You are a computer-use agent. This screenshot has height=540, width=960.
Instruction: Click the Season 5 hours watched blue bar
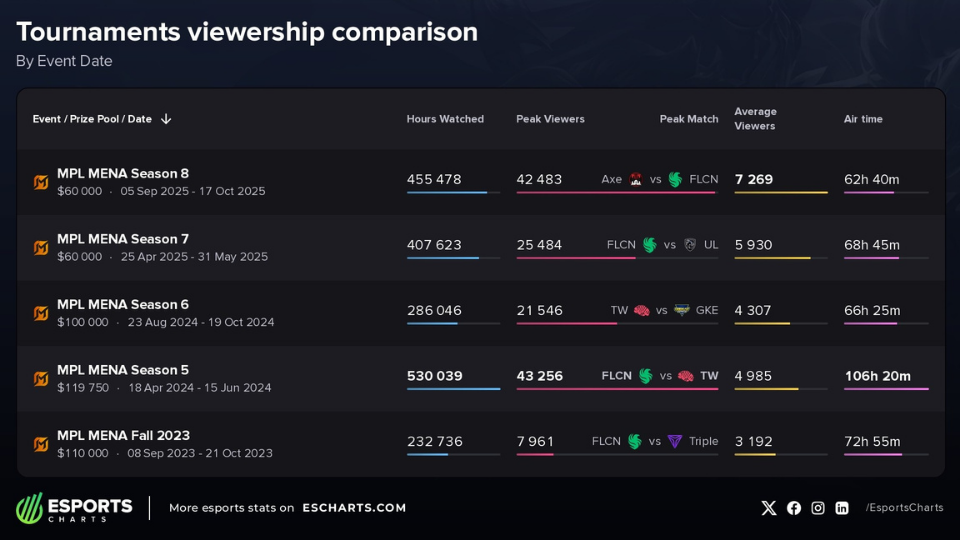pyautogui.click(x=453, y=389)
